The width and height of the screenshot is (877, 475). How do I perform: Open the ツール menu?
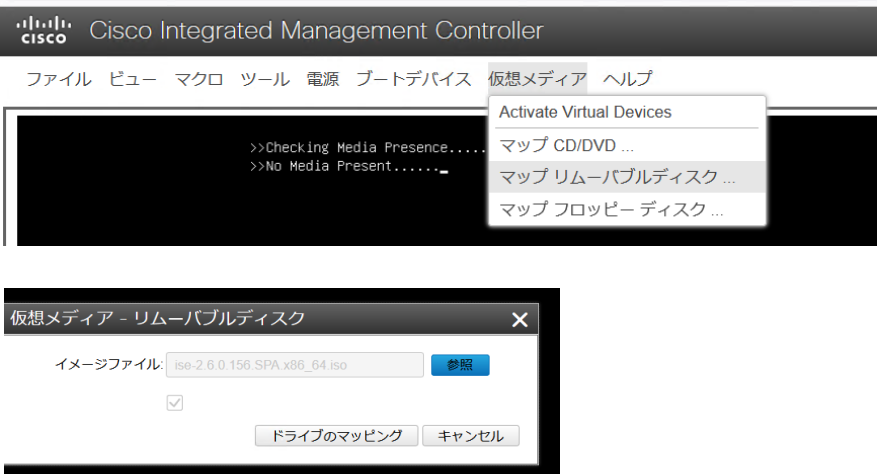tap(264, 79)
